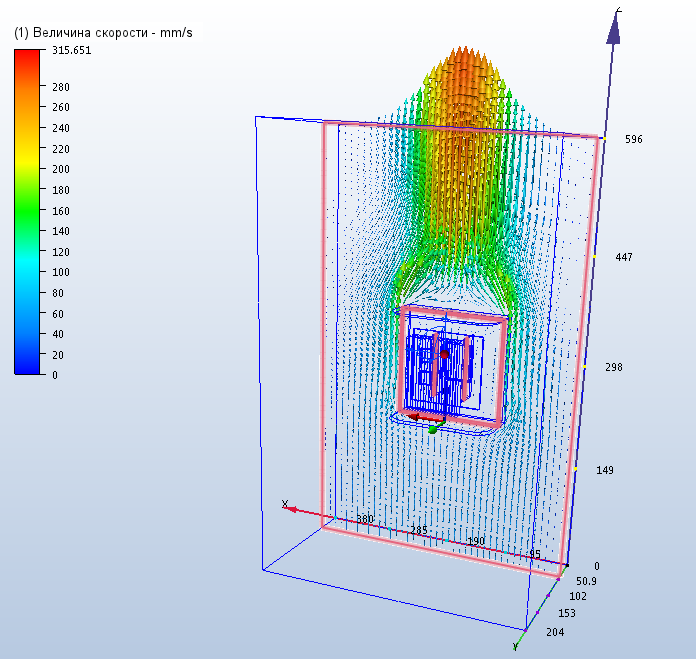Viewport: 696px width, 659px height.
Task: Click the red X-axis arrowhead near the X label
Action: 292,509
